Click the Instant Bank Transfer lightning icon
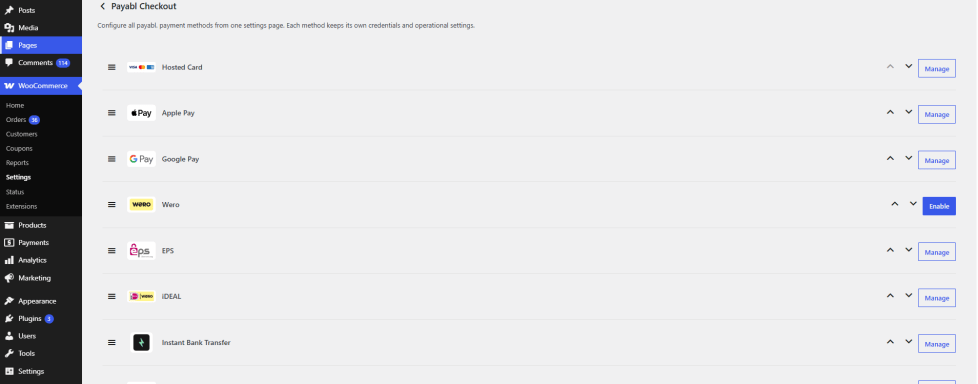978x384 pixels. point(142,342)
